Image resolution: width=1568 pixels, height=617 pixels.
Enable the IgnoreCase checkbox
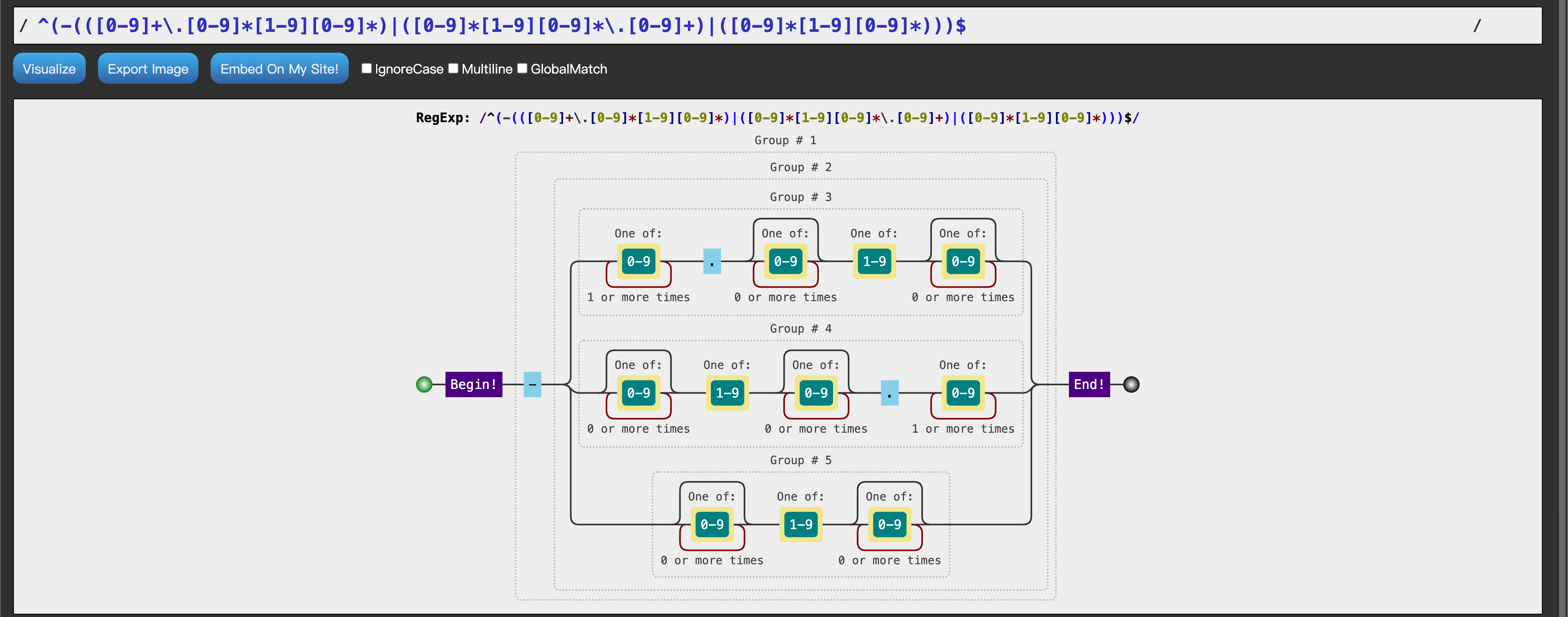point(366,68)
